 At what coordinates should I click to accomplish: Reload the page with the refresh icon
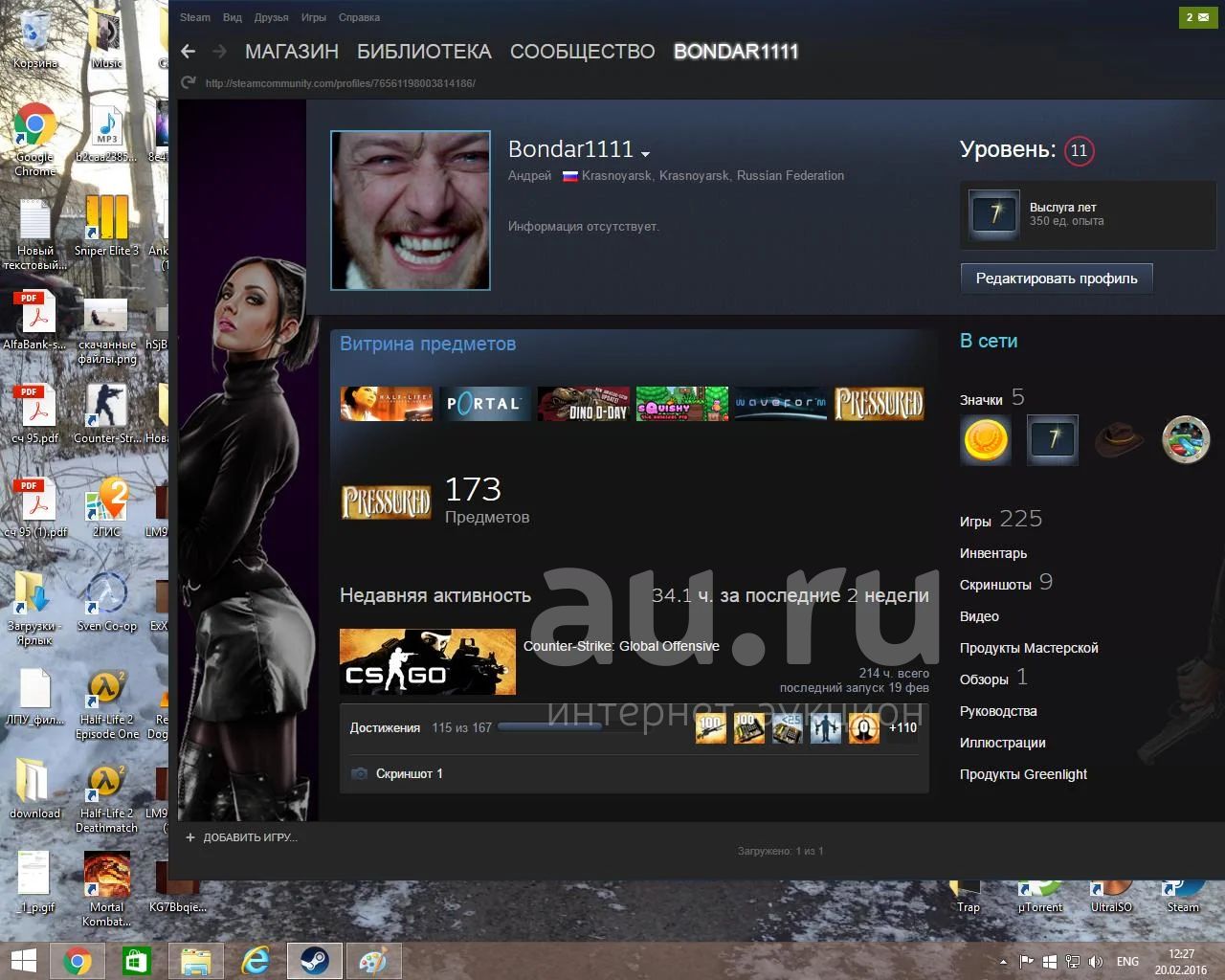coord(189,83)
